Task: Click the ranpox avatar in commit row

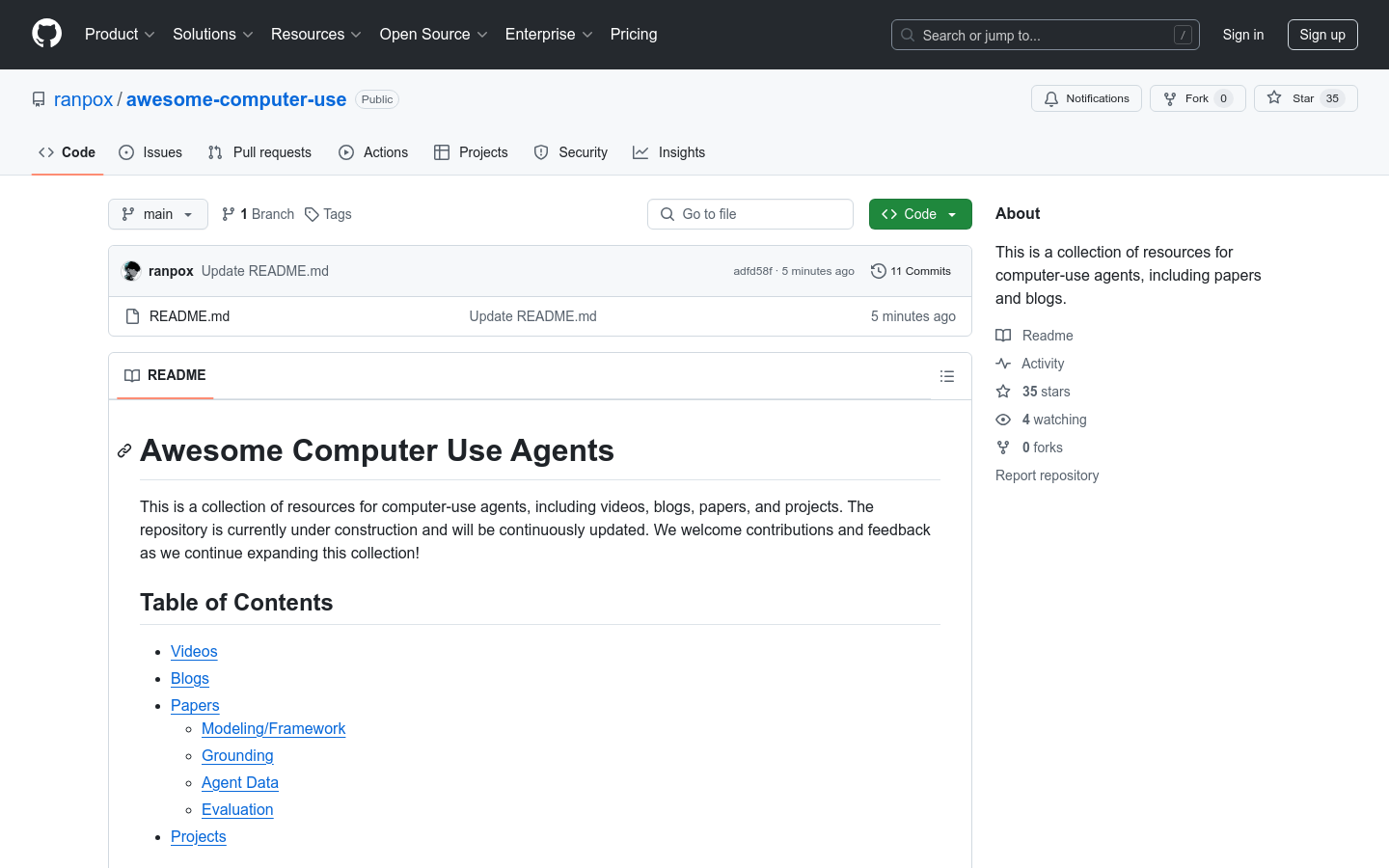Action: [x=132, y=271]
